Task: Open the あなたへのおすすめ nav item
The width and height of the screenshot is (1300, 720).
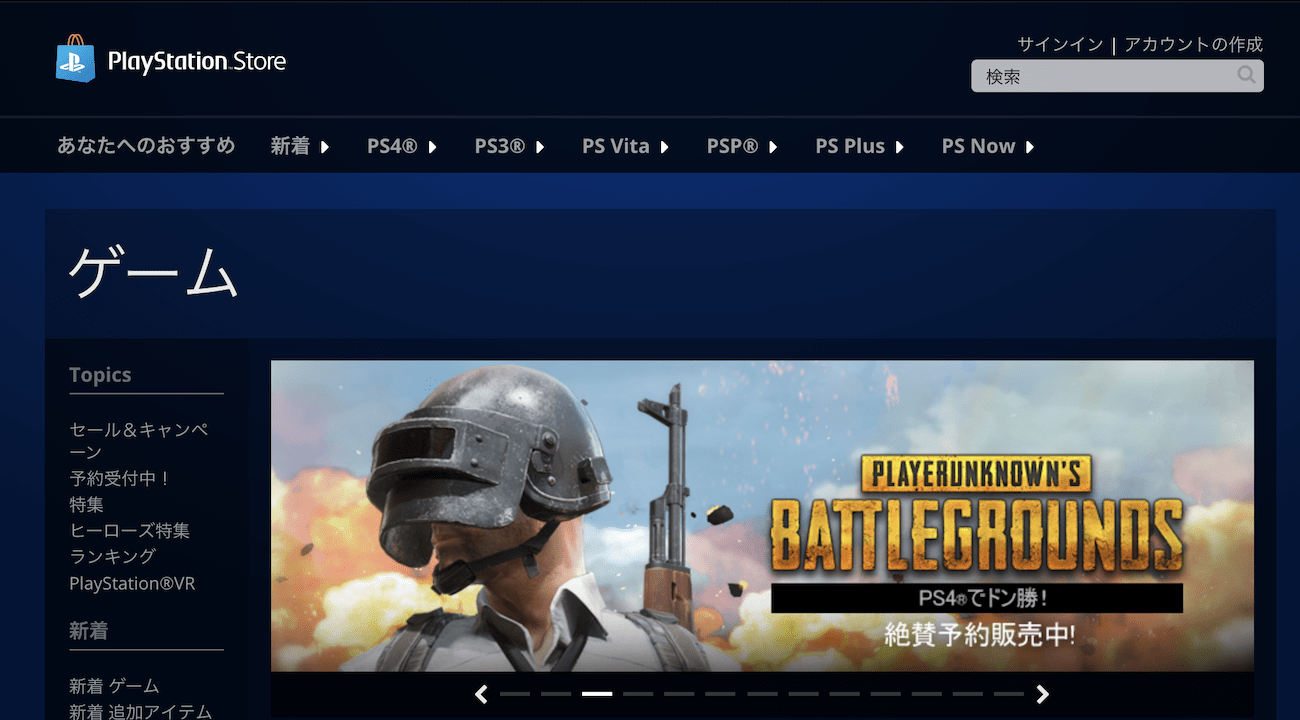Action: click(146, 146)
